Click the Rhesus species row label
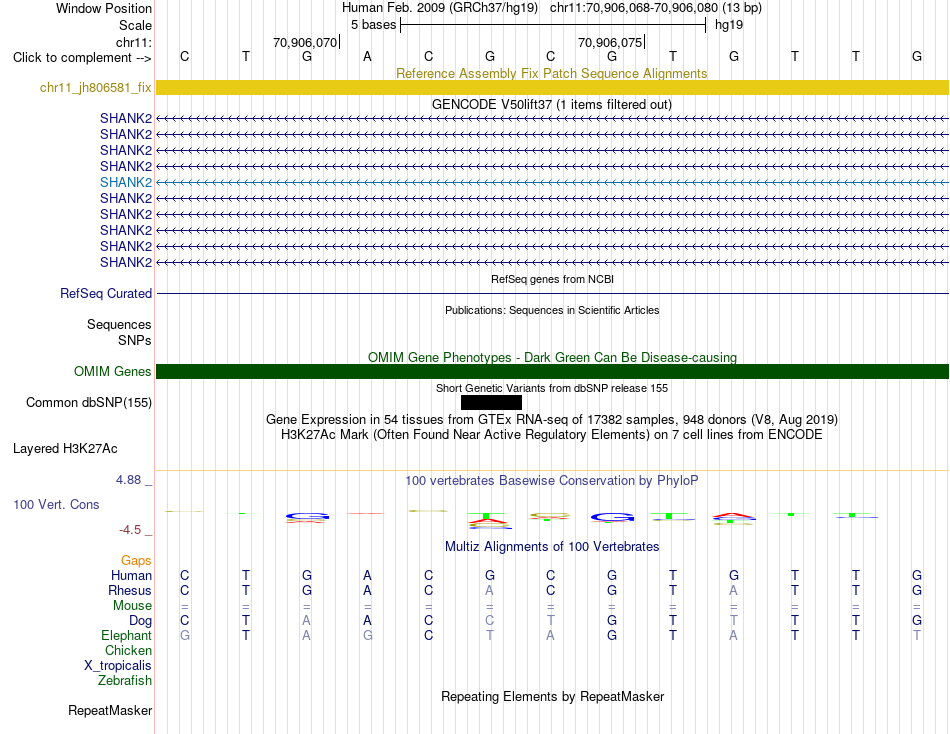The height and width of the screenshot is (734, 950). [x=130, y=590]
